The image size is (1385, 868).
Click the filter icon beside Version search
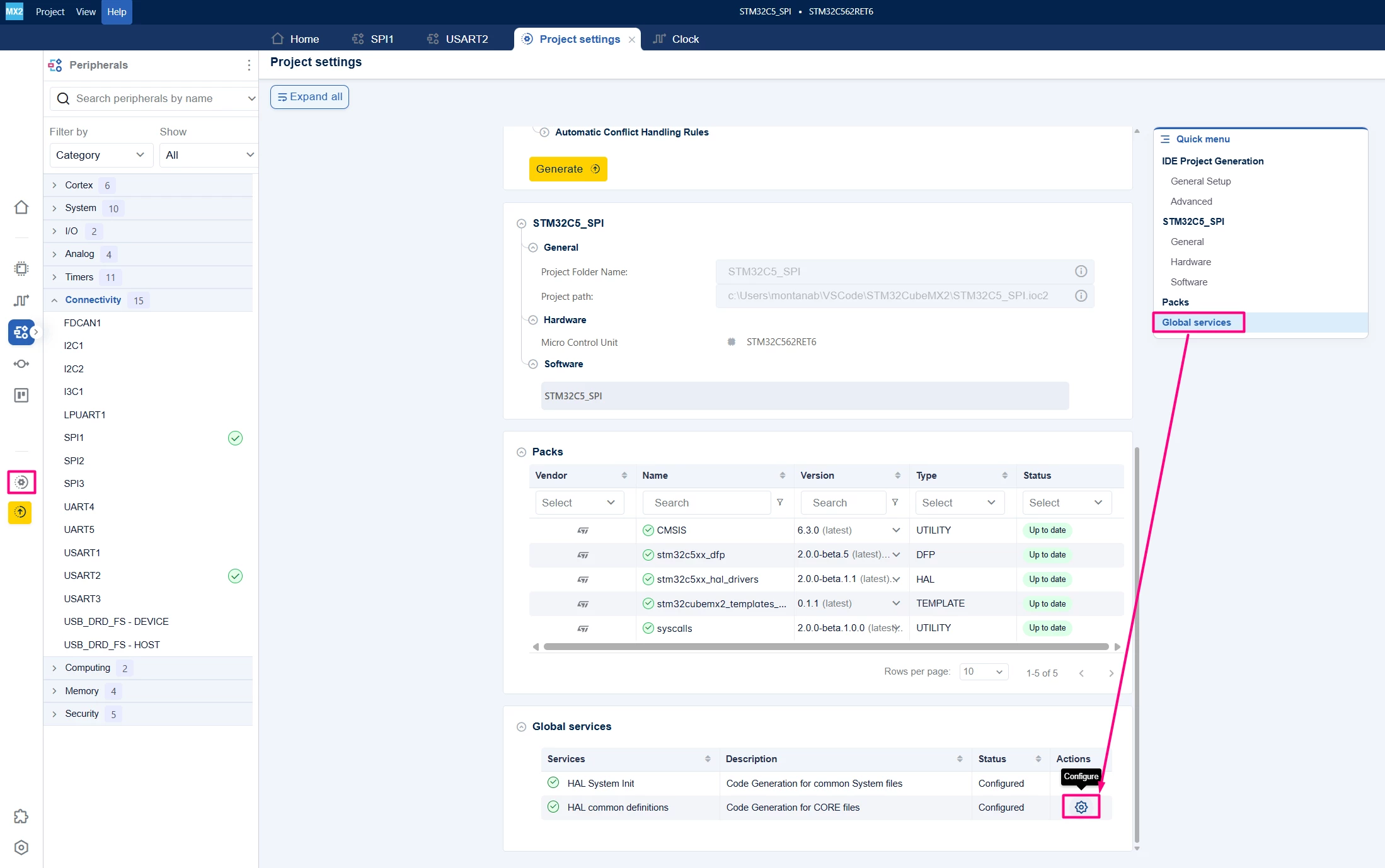pyautogui.click(x=895, y=503)
